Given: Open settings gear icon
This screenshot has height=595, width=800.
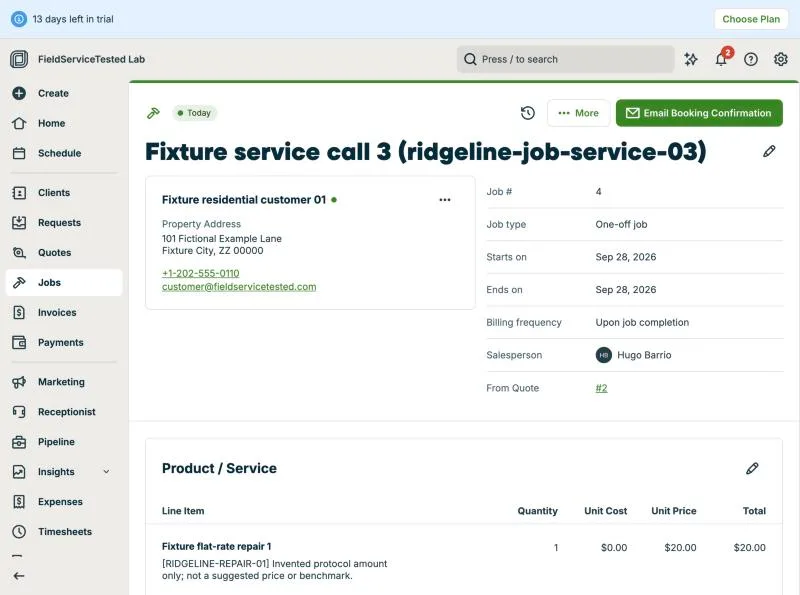Looking at the screenshot, I should pyautogui.click(x=781, y=59).
